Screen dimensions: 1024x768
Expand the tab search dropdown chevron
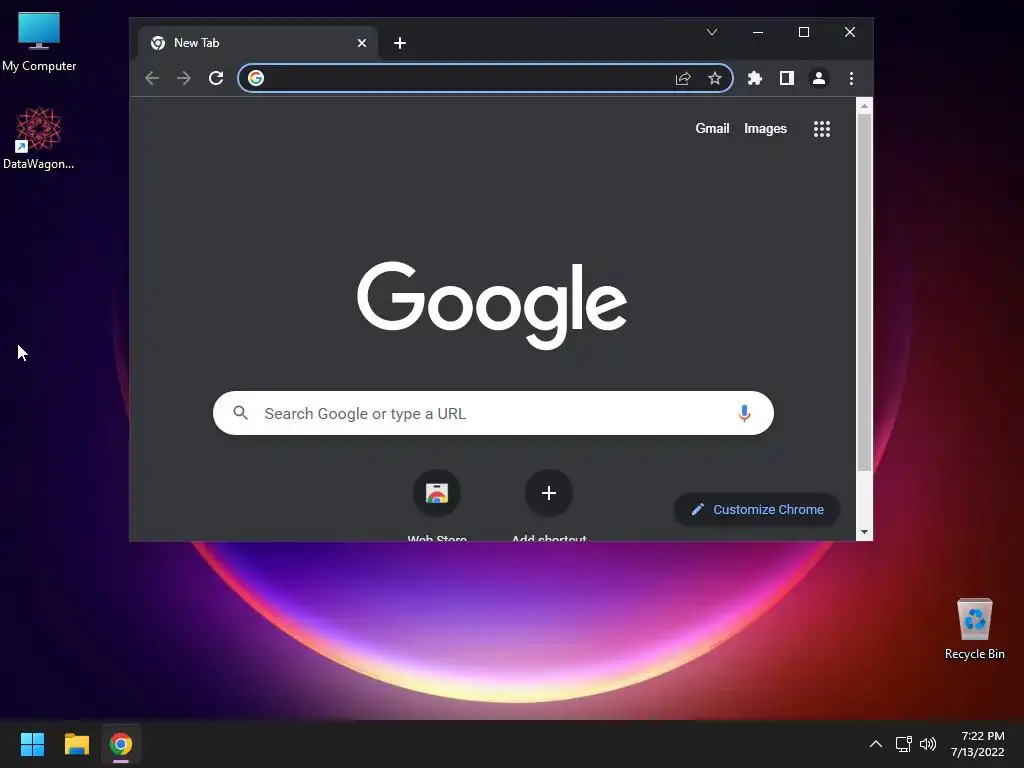coord(712,32)
